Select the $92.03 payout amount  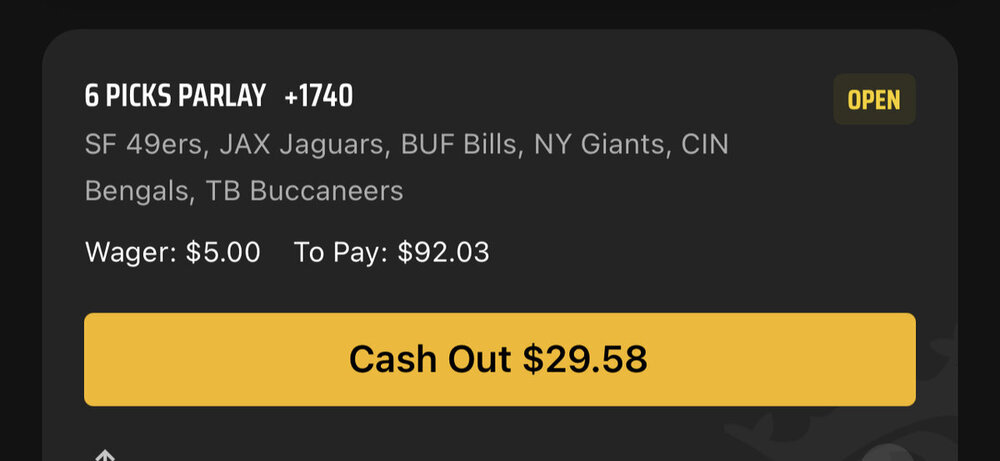(443, 252)
